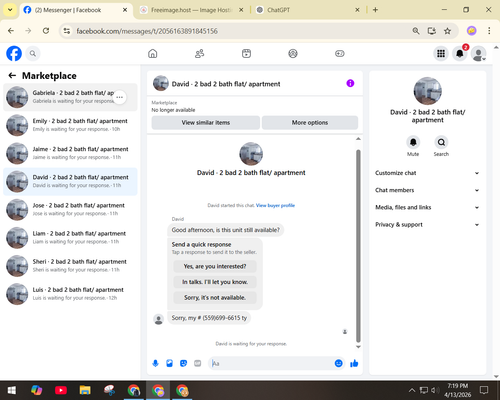Open Luis's conversation in the list

pyautogui.click(x=70, y=294)
